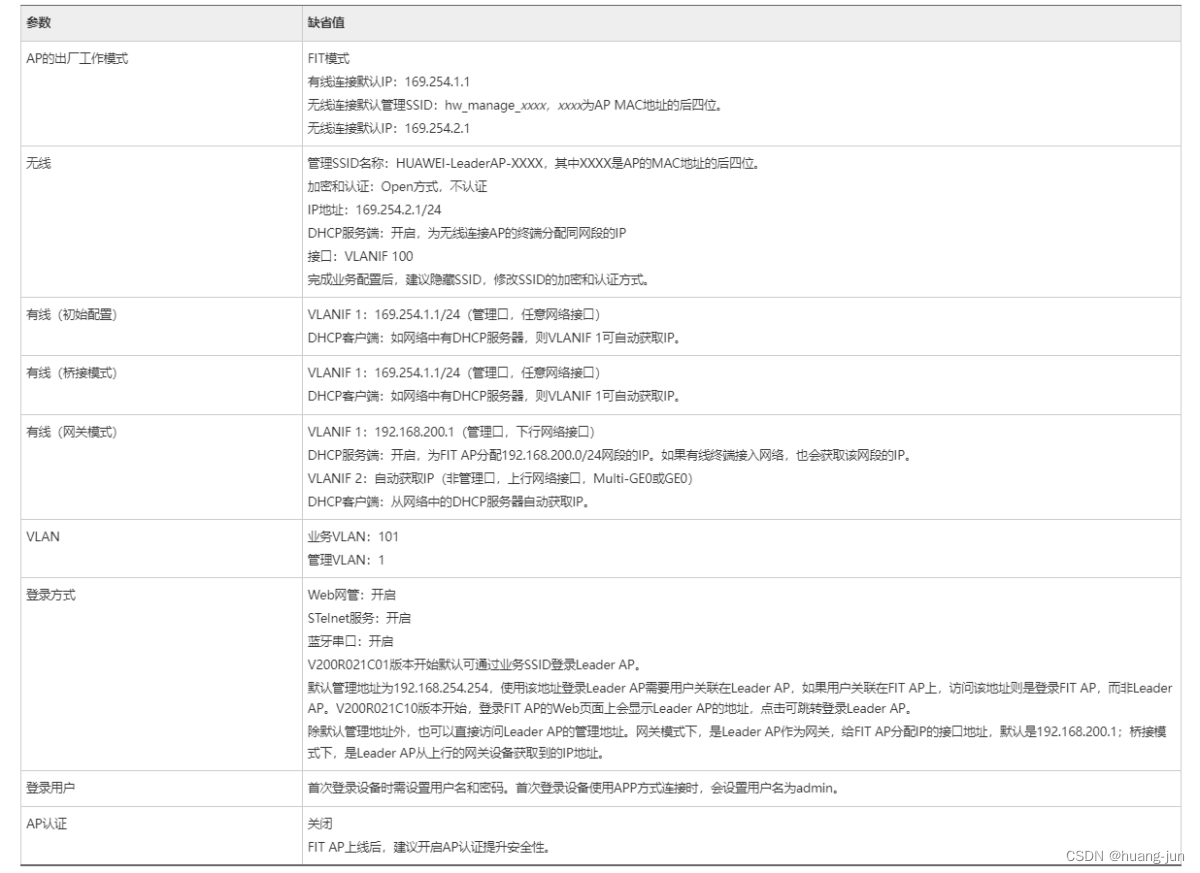
Task: Click the '缺省值' column header
Action: tap(327, 22)
